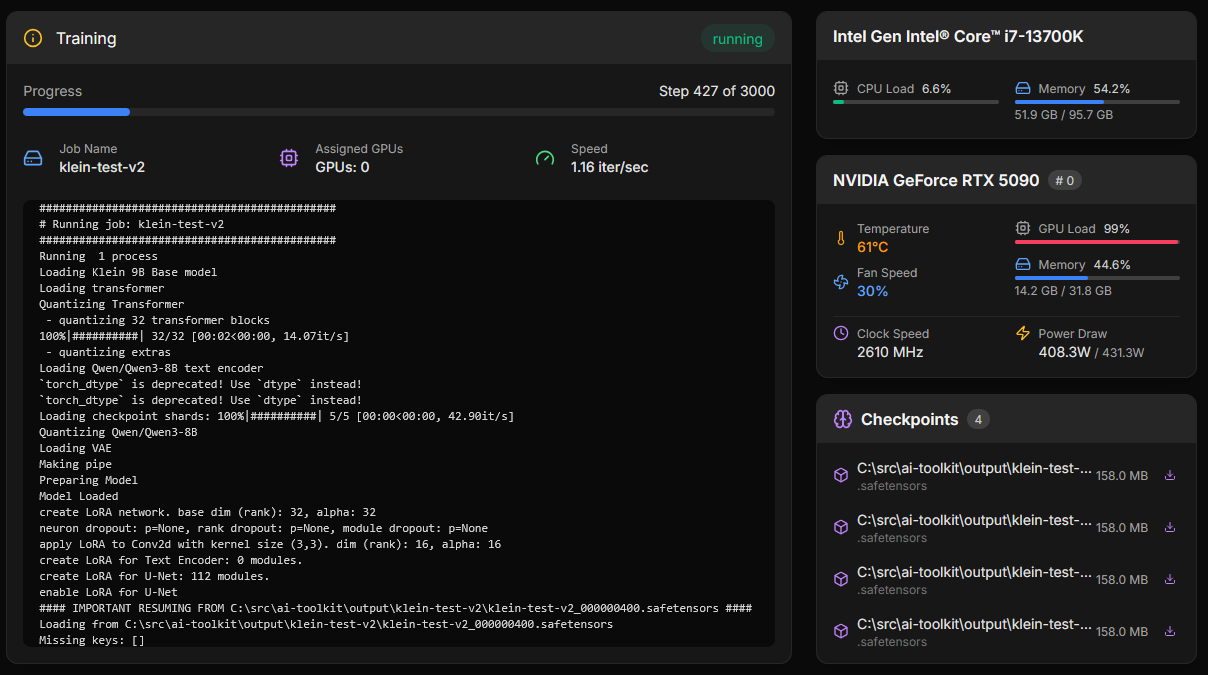Click the Assigned GPUs chip icon

click(x=289, y=158)
